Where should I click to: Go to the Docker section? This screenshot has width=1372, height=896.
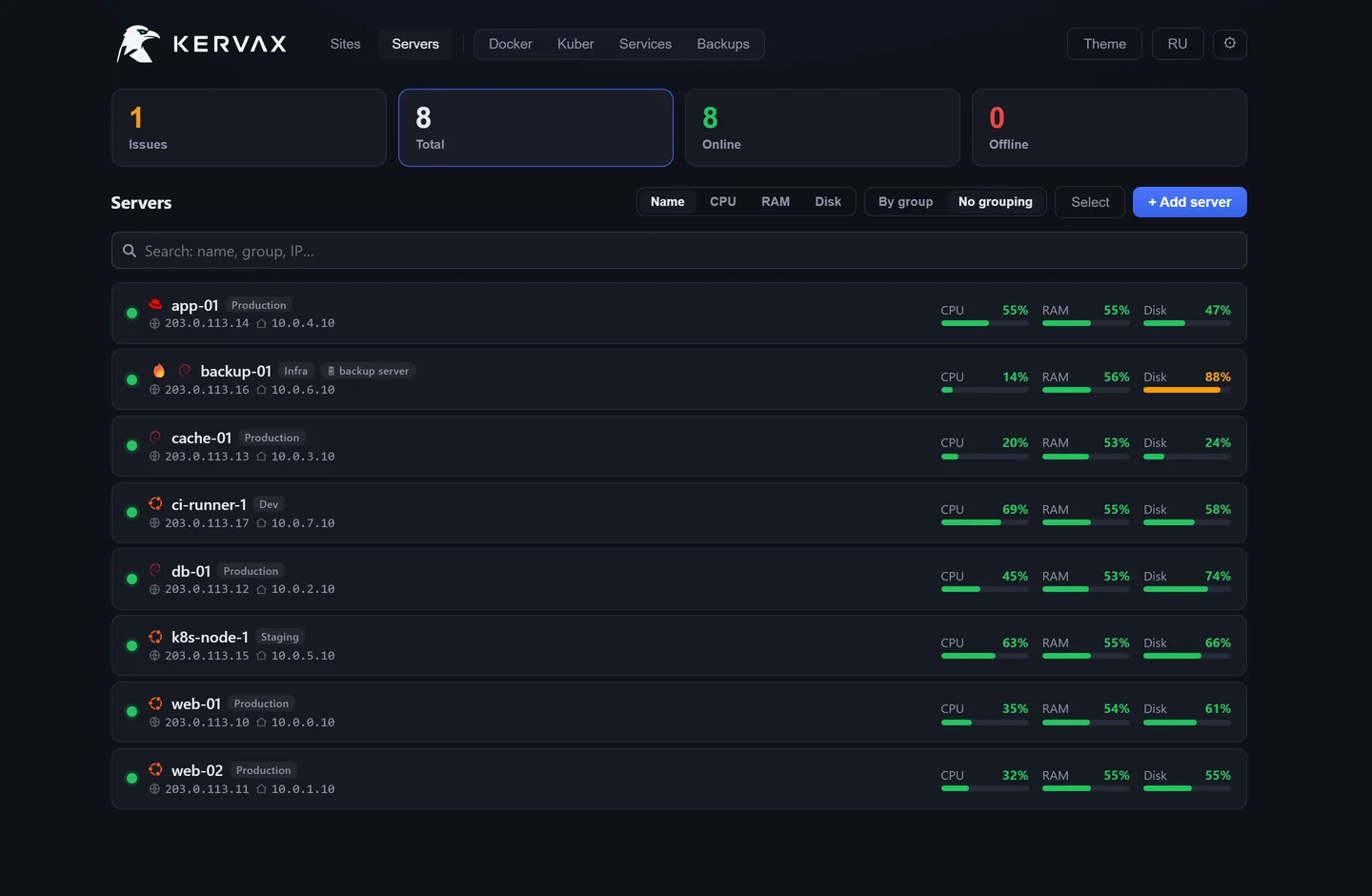[511, 44]
